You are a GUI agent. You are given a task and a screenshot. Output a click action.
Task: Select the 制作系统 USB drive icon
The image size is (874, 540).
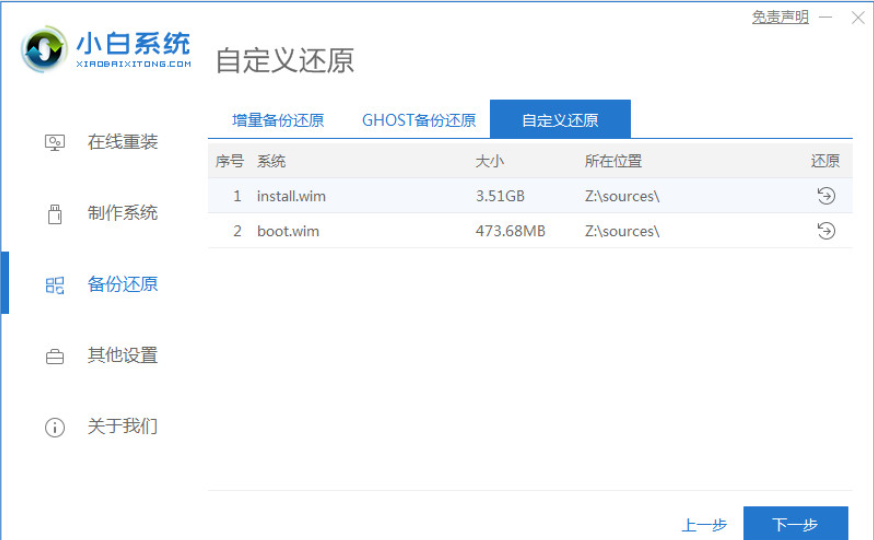[x=55, y=214]
